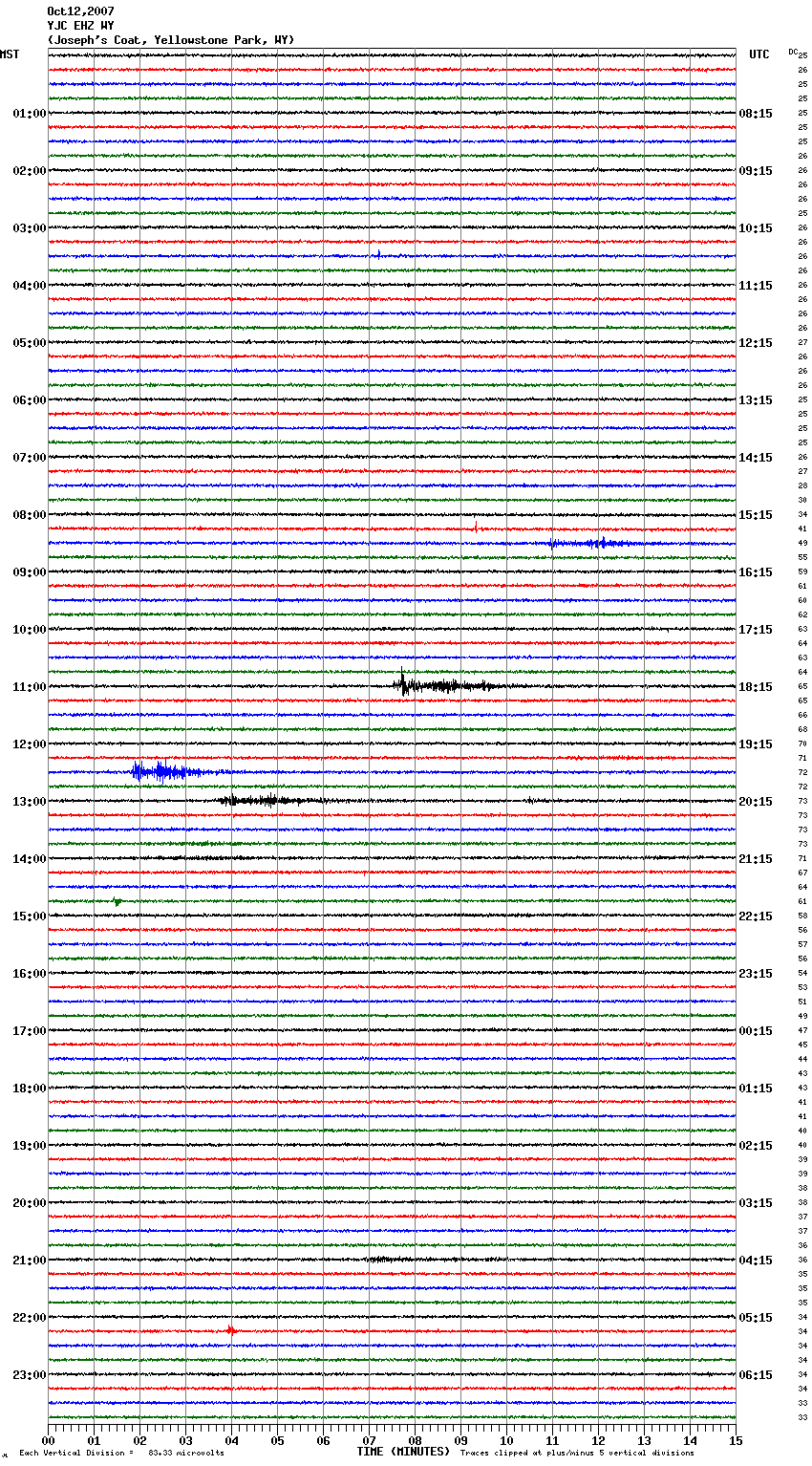Select the 08:00 MST row label
812x1466 pixels.
click(30, 515)
